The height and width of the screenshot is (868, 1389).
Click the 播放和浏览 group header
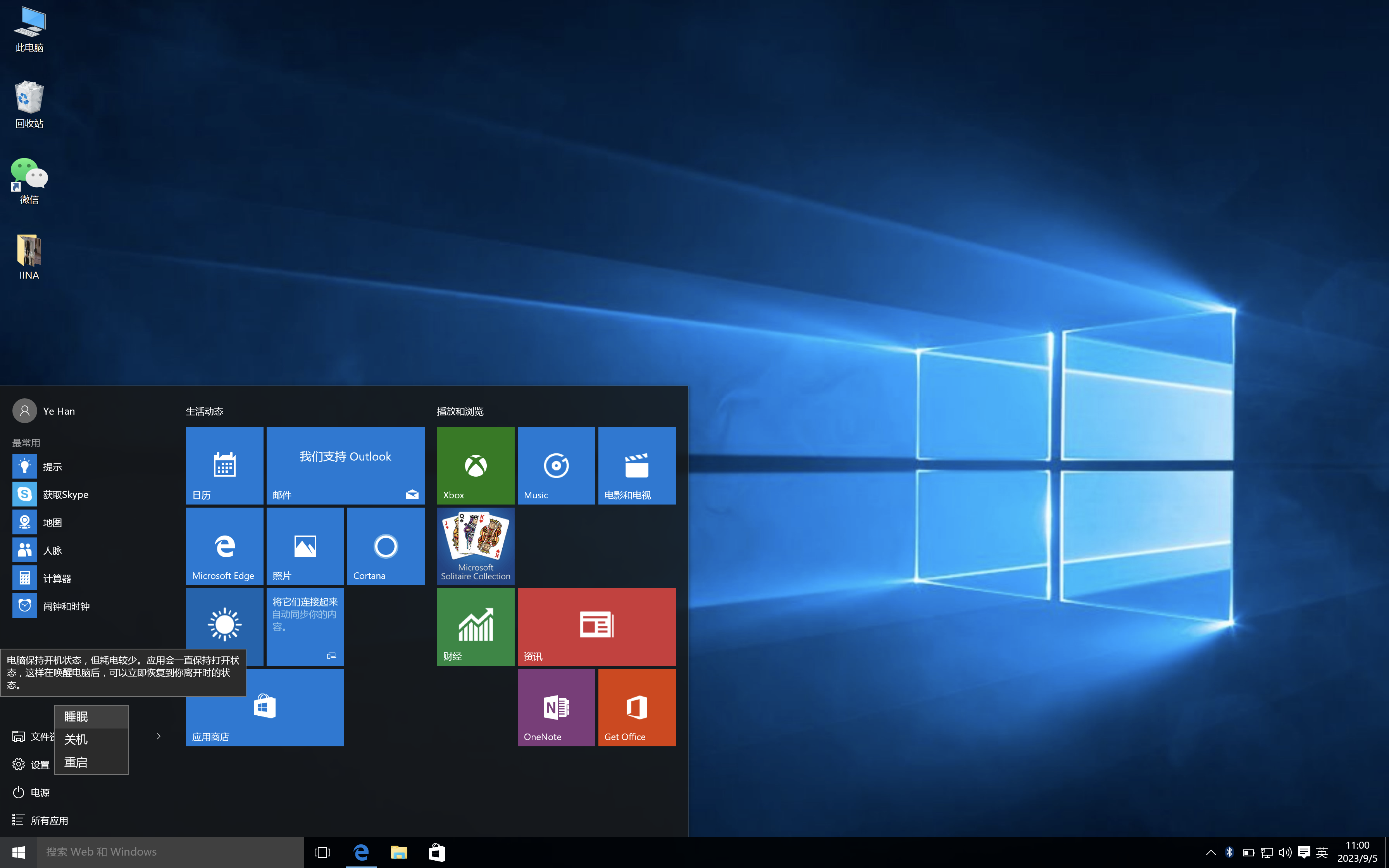pyautogui.click(x=460, y=412)
